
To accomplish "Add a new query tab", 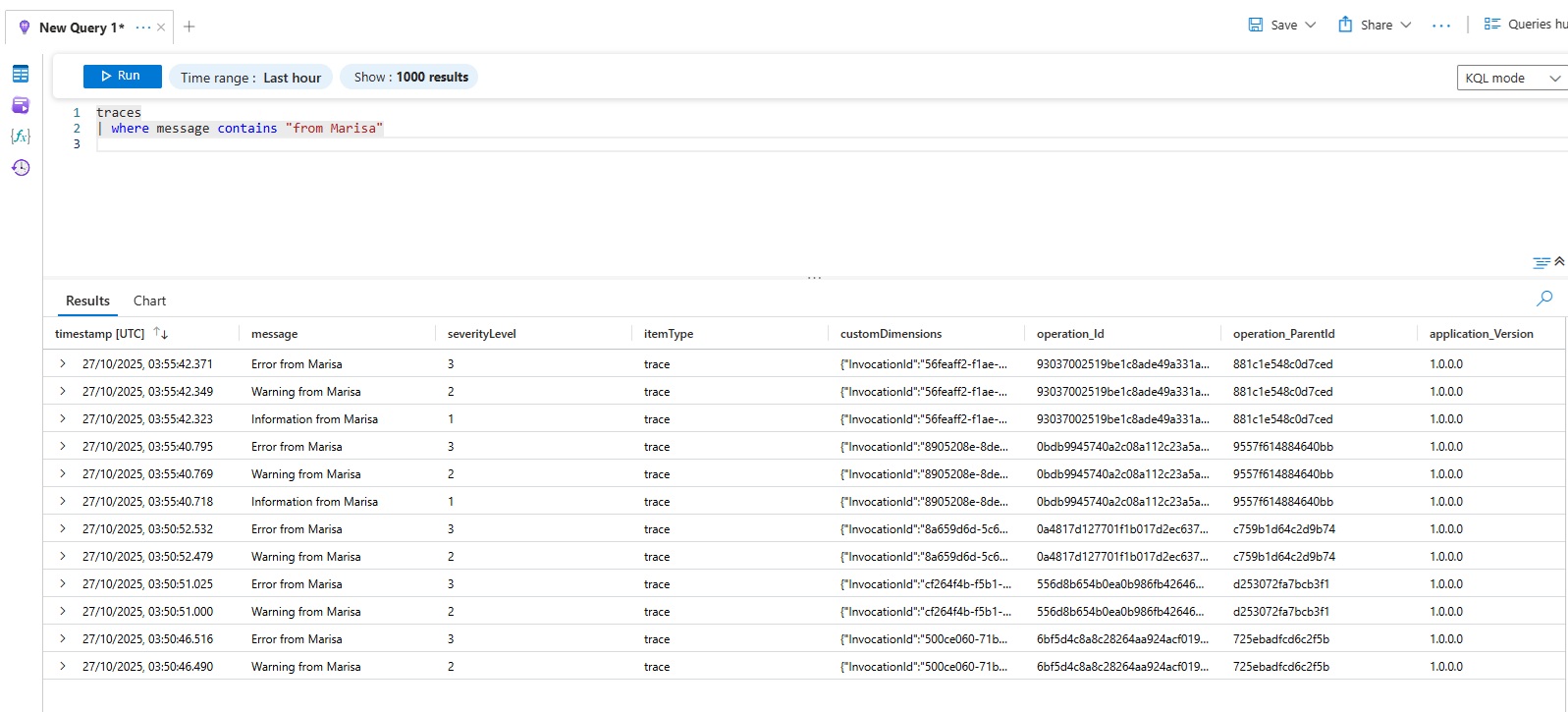I will (x=189, y=27).
